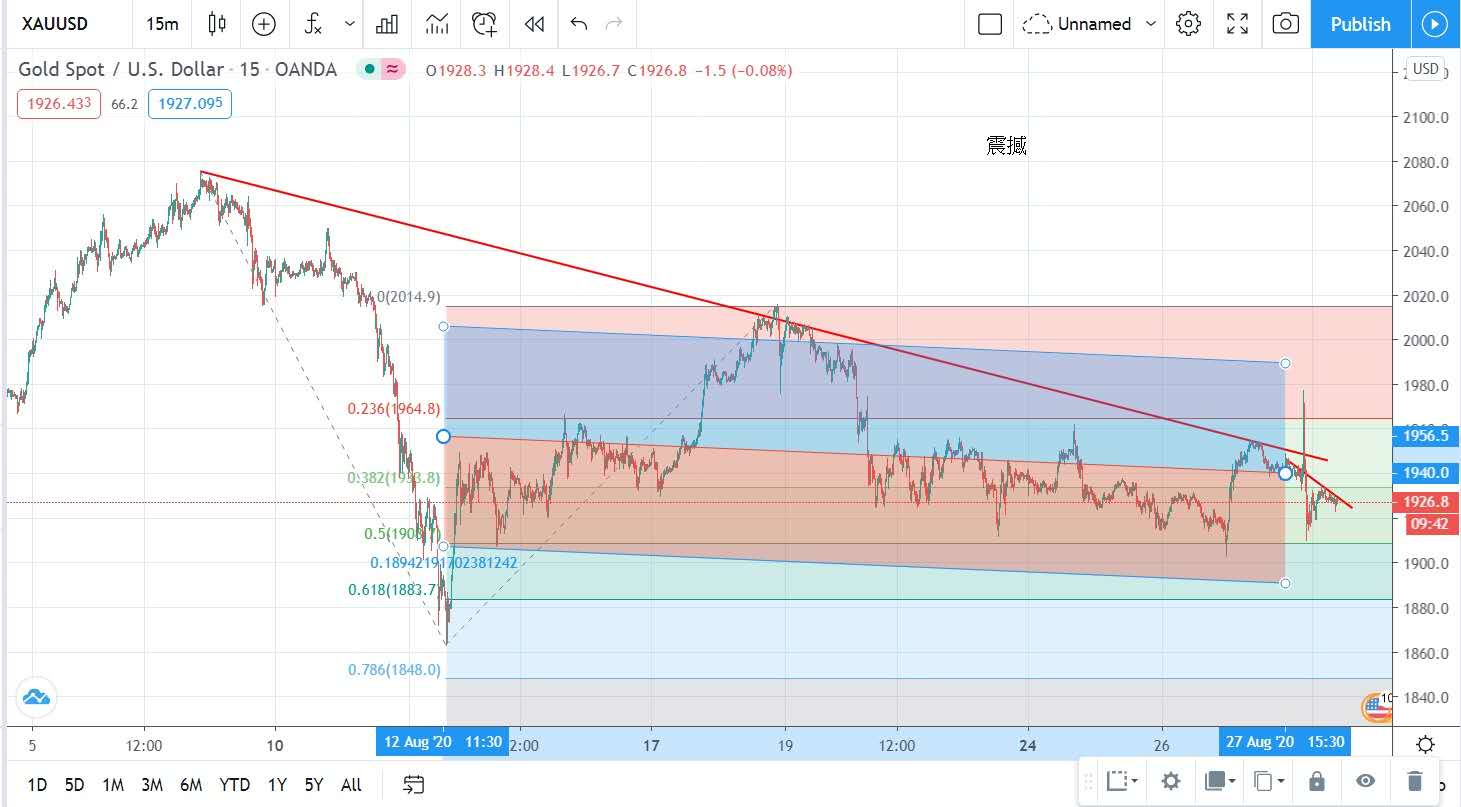This screenshot has height=807, width=1461.
Task: Expand the indicator templates dropdown arrow
Action: coord(349,24)
